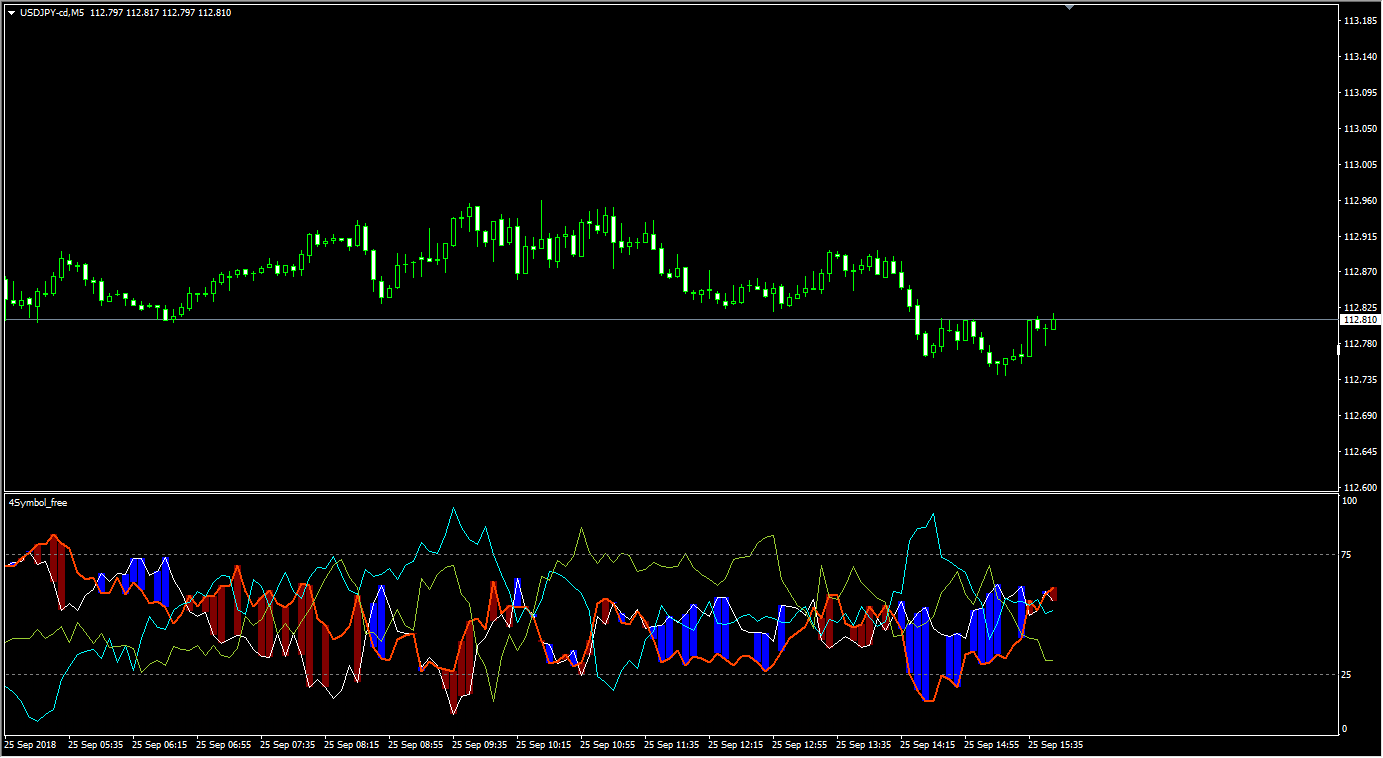The width and height of the screenshot is (1383, 758).
Task: Click the highlighted 112.810 current price tag
Action: pyautogui.click(x=1359, y=320)
